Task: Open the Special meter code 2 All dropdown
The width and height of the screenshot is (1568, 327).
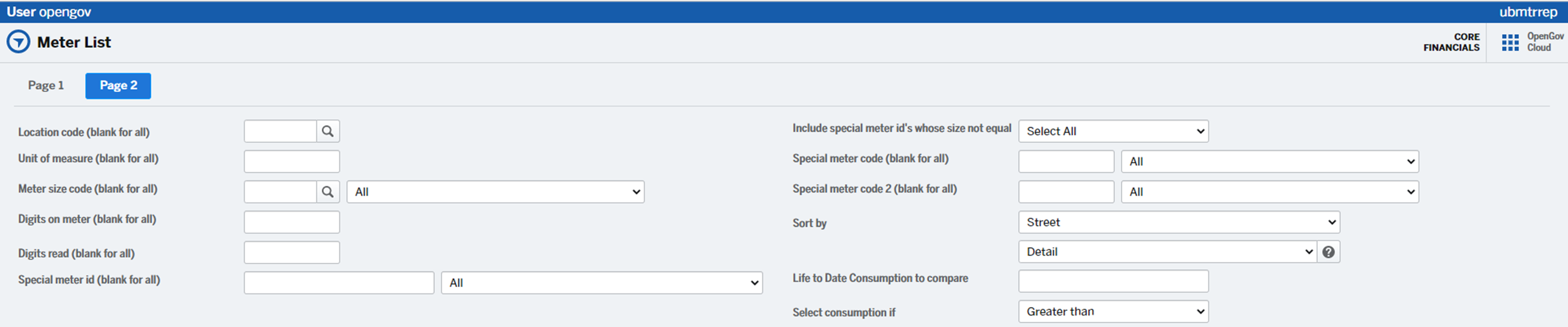Action: (x=1270, y=192)
